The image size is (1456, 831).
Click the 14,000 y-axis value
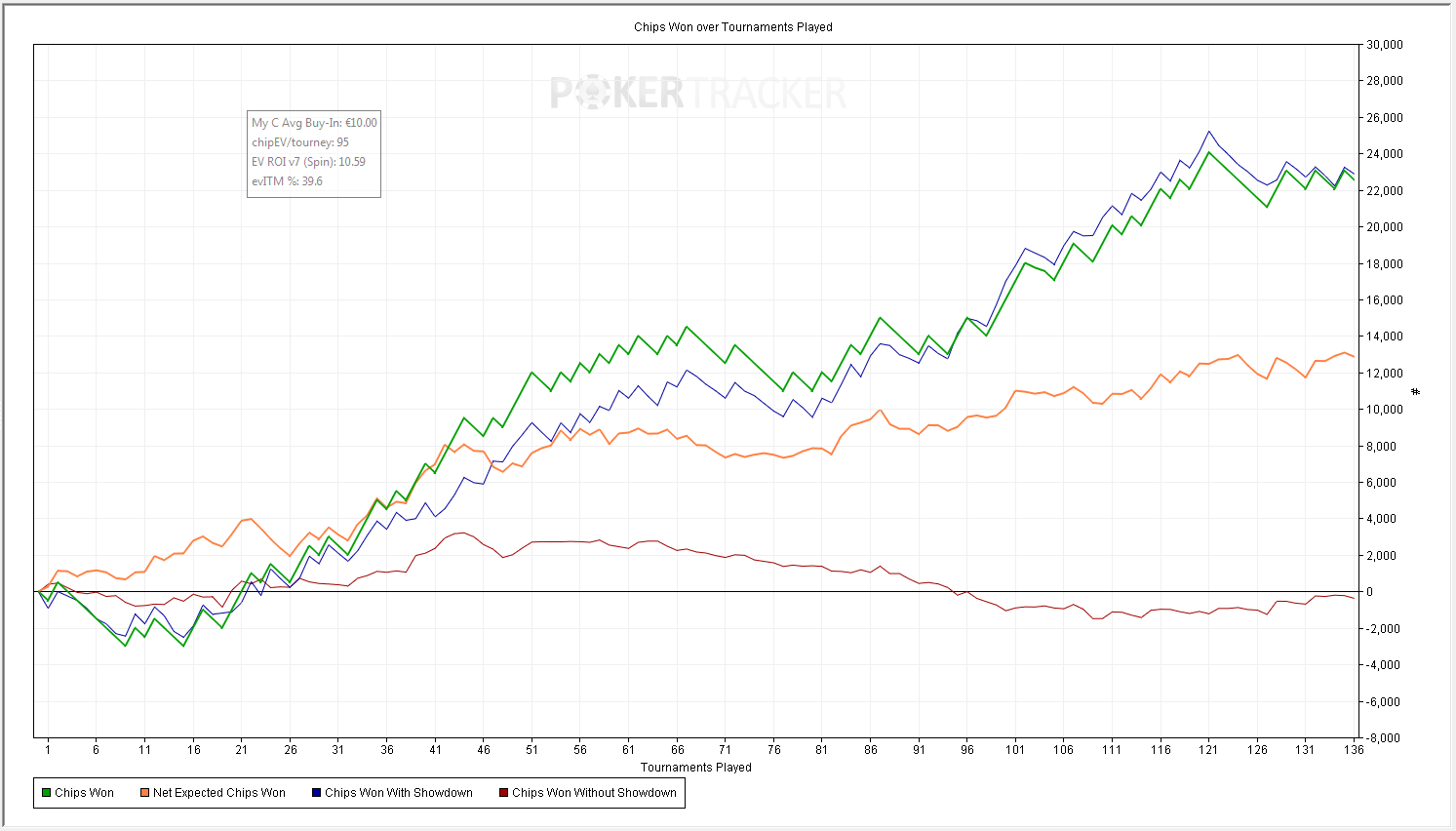point(1385,336)
